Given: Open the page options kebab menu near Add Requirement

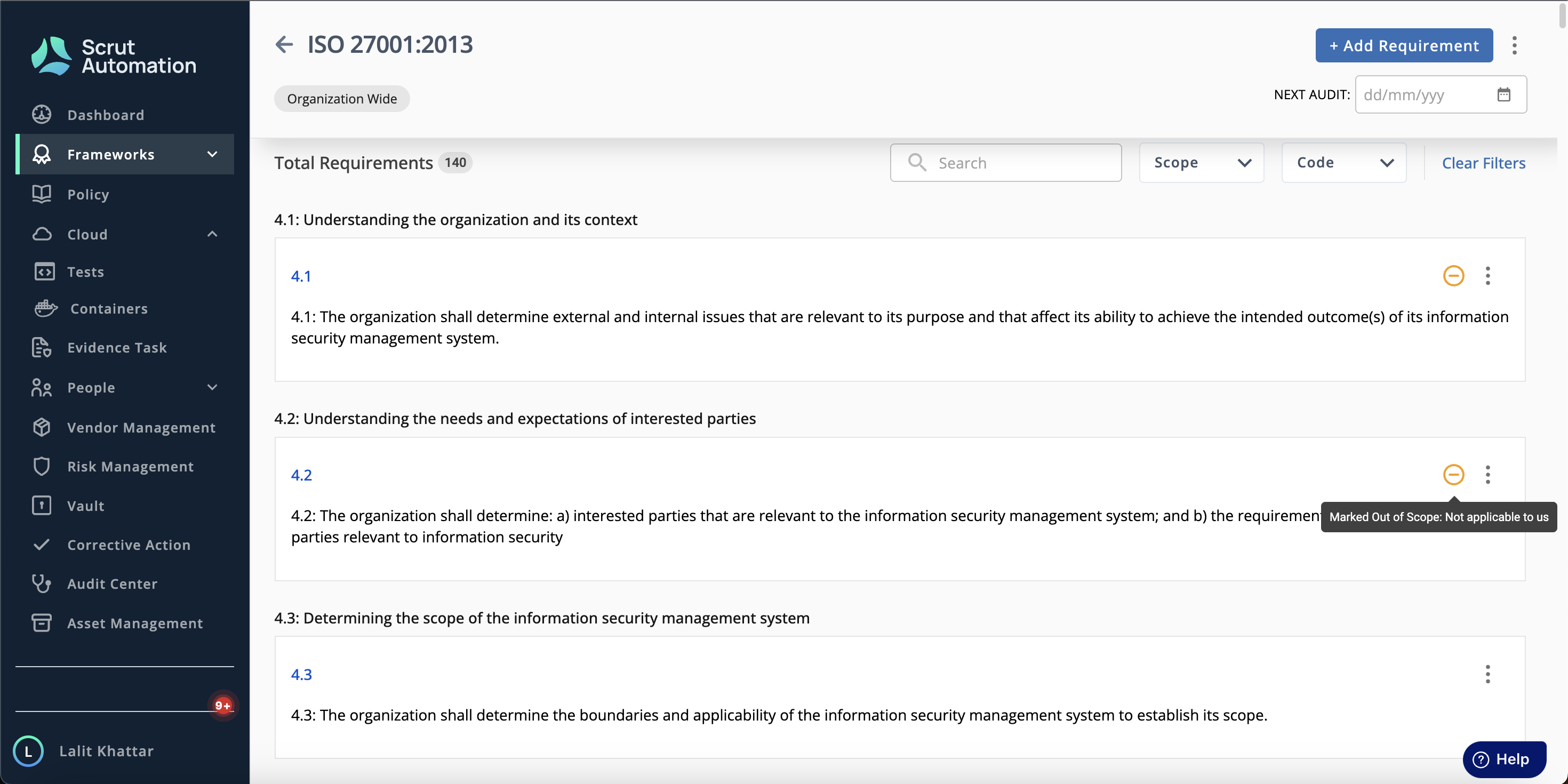Looking at the screenshot, I should pos(1515,45).
